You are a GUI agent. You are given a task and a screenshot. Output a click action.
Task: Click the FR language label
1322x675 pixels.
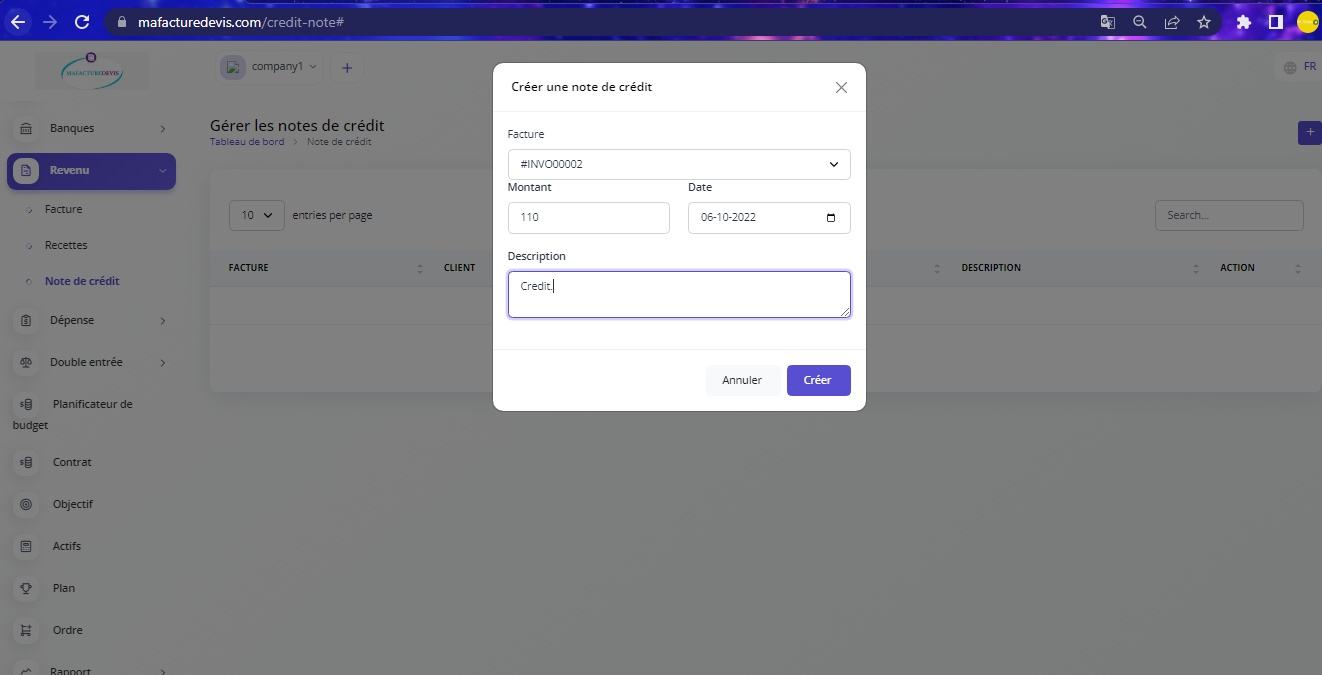pyautogui.click(x=1310, y=67)
